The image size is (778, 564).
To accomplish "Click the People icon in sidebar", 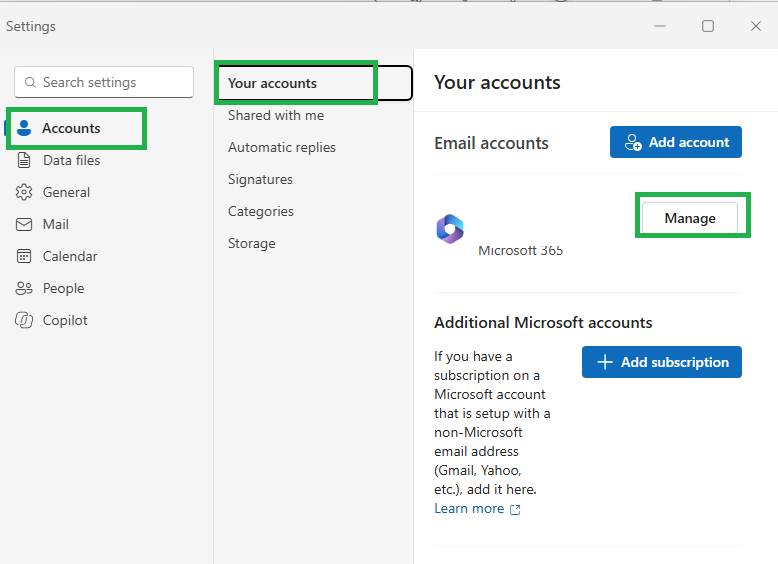I will (x=24, y=288).
